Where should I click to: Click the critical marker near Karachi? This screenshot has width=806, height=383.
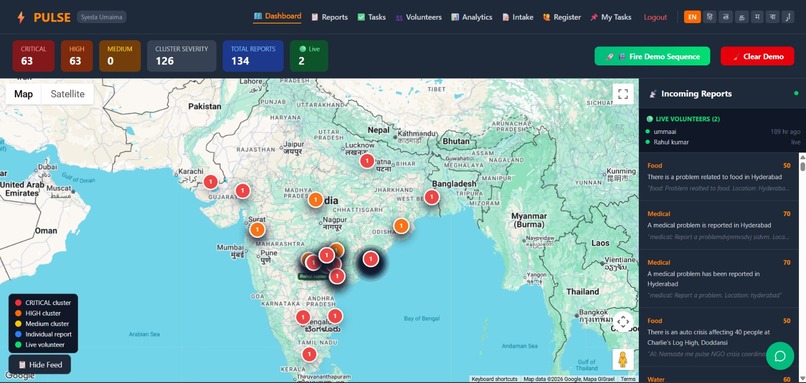(x=210, y=181)
